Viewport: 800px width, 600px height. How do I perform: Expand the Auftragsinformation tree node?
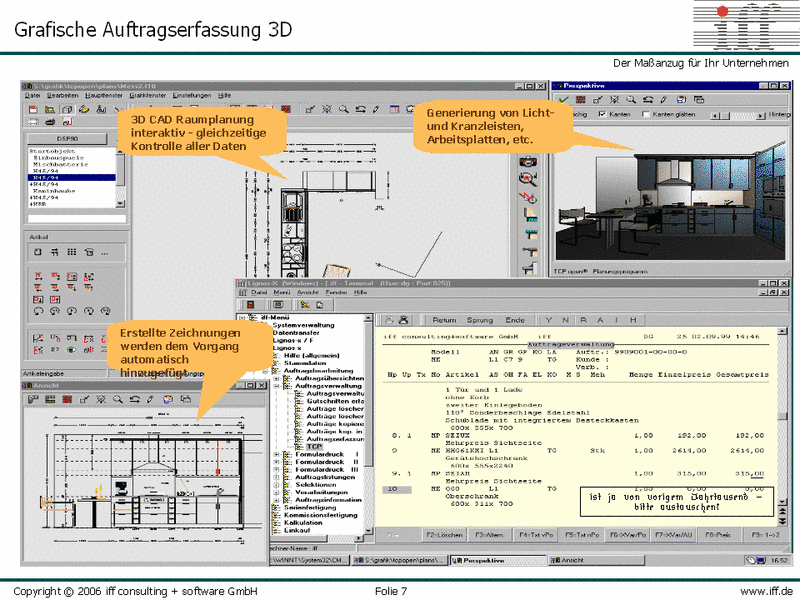(277, 500)
